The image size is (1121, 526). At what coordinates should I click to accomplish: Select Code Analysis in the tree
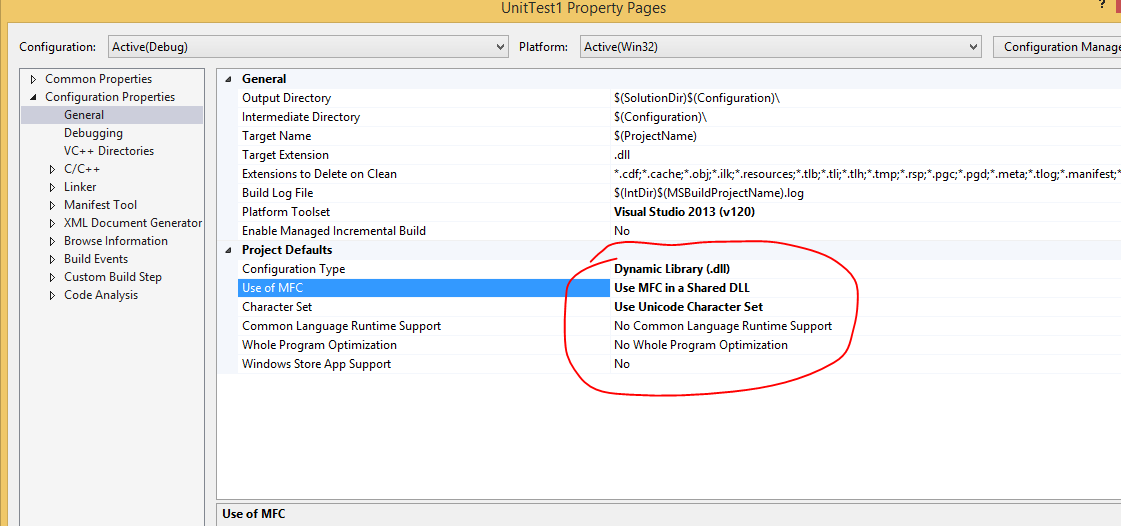[x=101, y=295]
